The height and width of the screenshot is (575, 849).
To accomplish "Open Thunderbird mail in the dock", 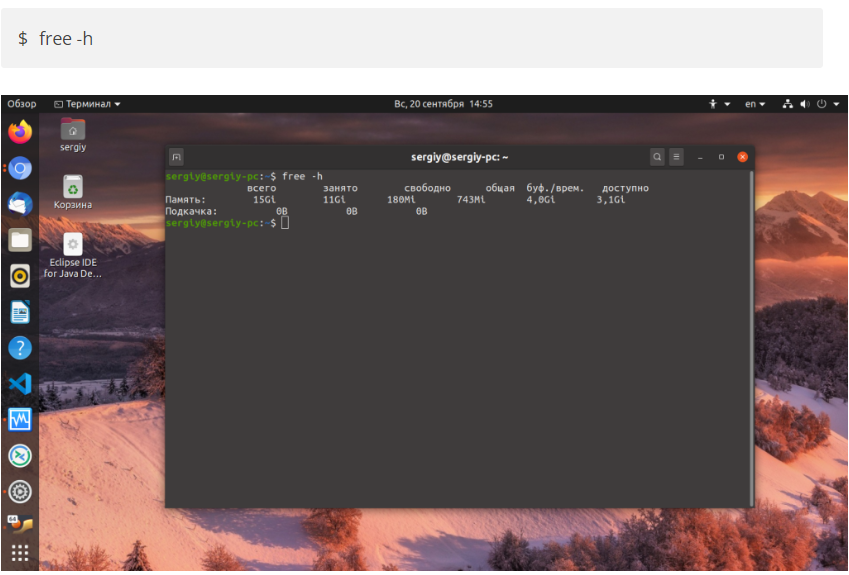I will click(20, 204).
